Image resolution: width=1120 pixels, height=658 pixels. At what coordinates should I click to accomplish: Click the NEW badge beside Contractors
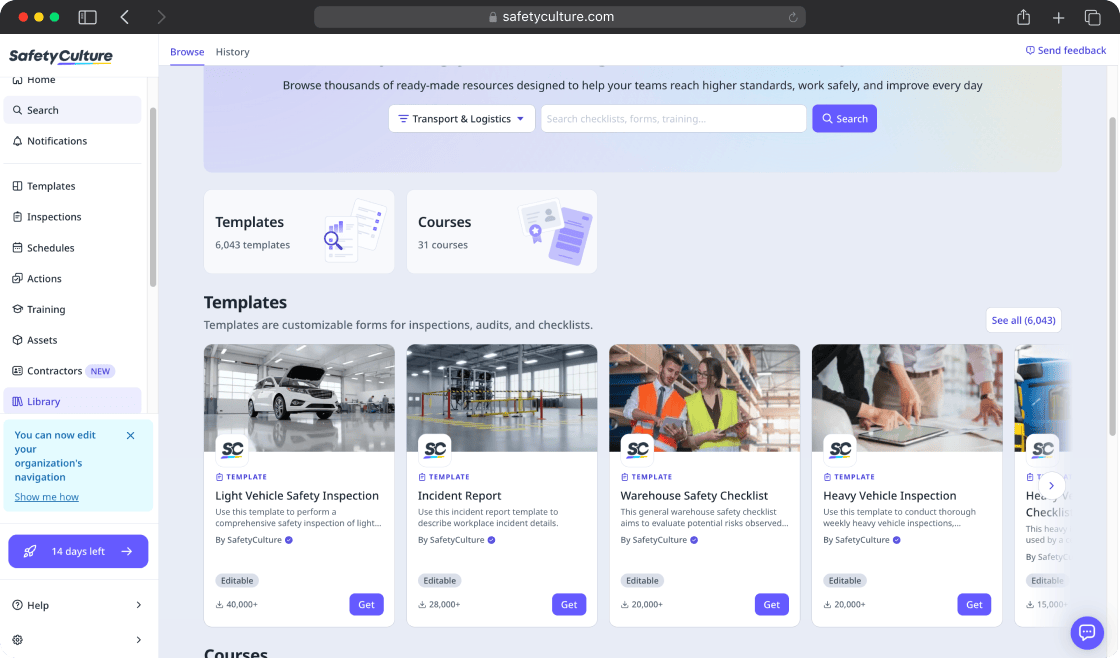(100, 371)
